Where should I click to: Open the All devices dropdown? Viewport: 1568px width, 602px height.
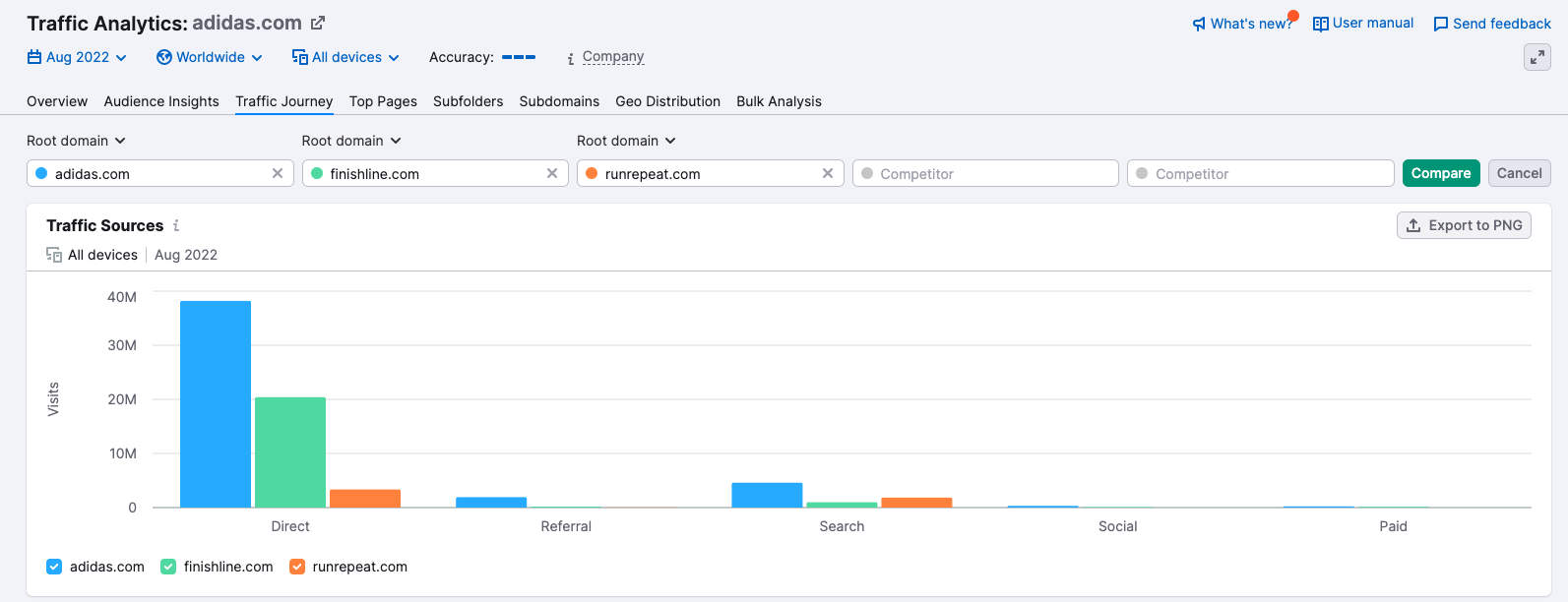click(345, 57)
